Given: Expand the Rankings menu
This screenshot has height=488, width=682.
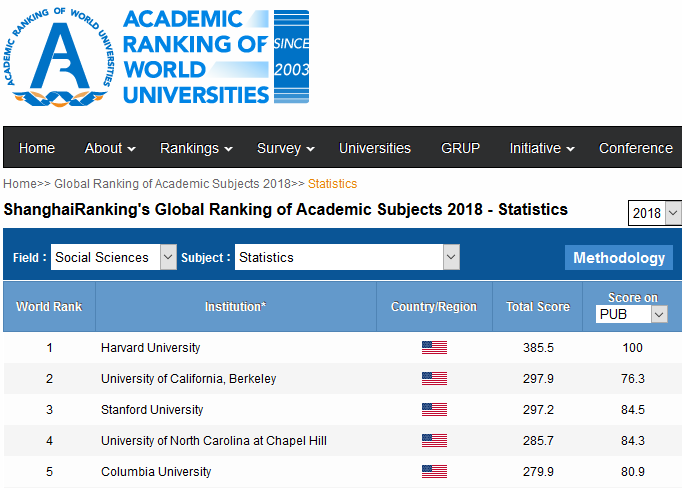Looking at the screenshot, I should [x=196, y=148].
